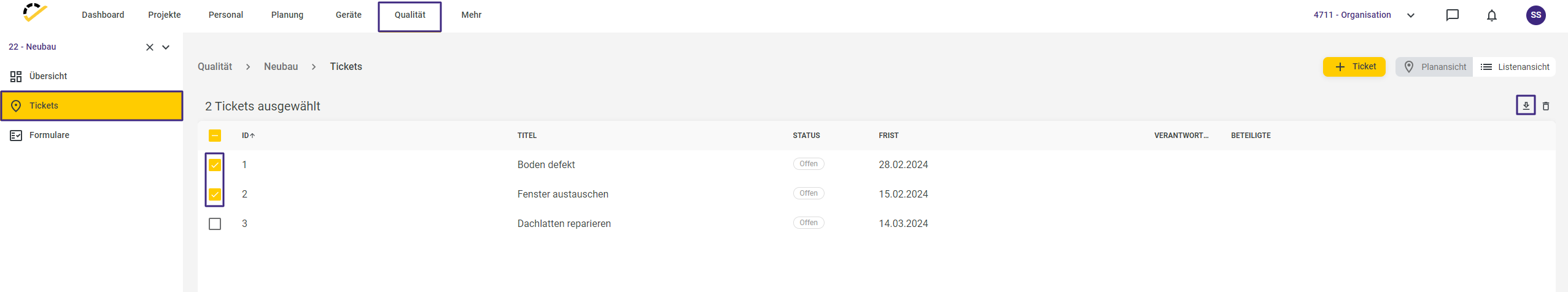
Task: Clear the 22 - Neubau project selection
Action: click(150, 47)
